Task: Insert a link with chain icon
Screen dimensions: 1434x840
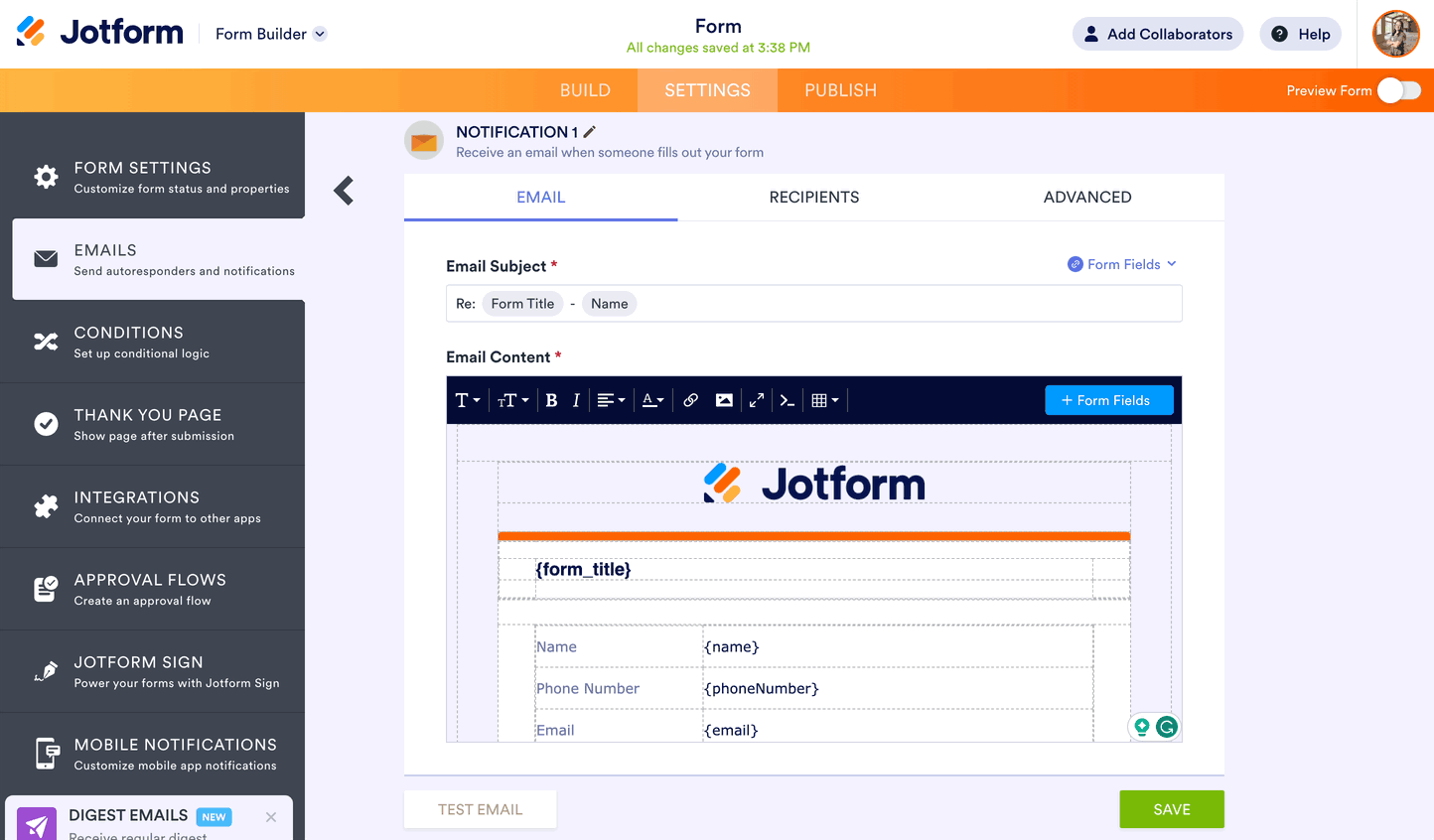Action: 690,400
